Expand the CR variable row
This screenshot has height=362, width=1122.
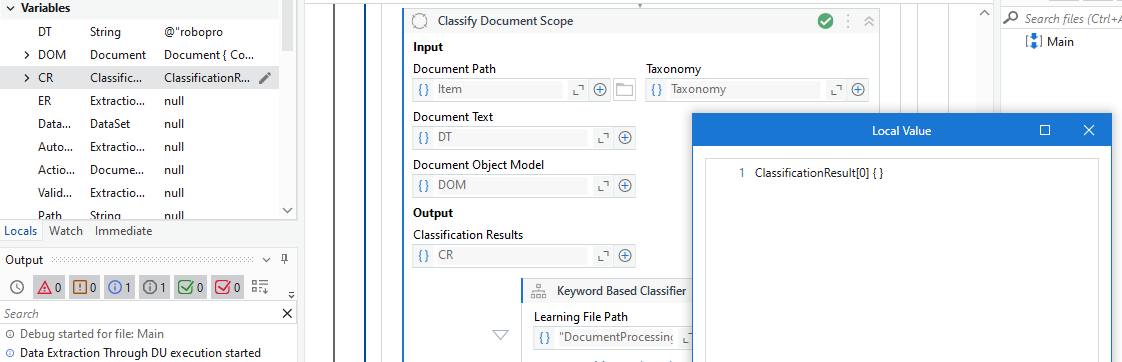tap(27, 78)
